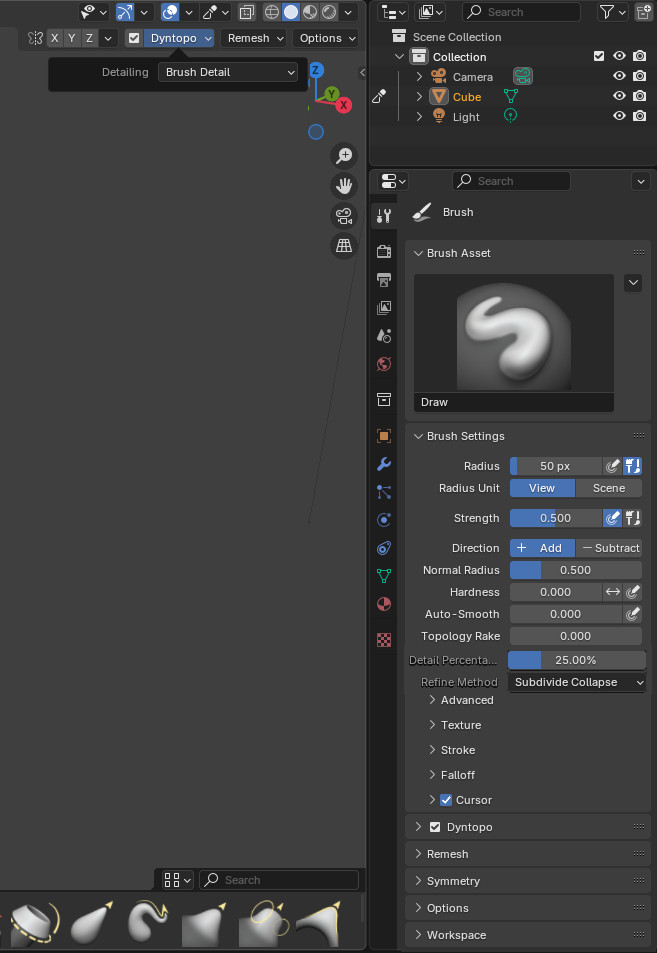
Task: Open the Scene properties tab
Action: [384, 335]
